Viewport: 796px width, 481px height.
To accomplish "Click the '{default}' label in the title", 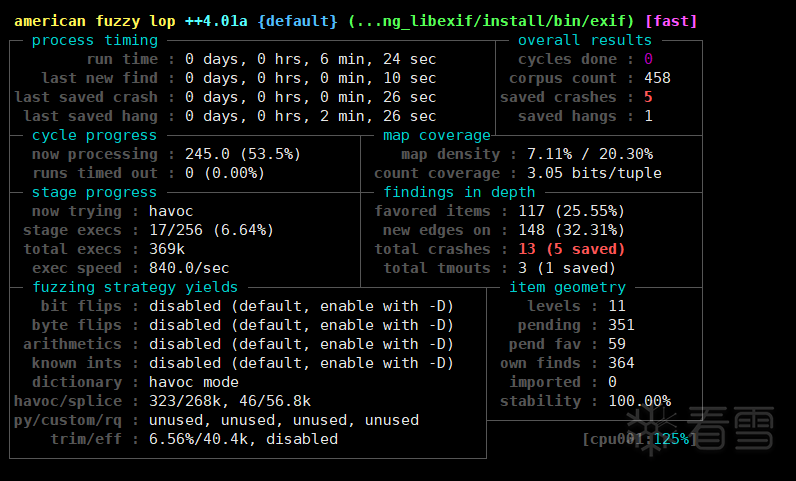I will click(x=297, y=21).
